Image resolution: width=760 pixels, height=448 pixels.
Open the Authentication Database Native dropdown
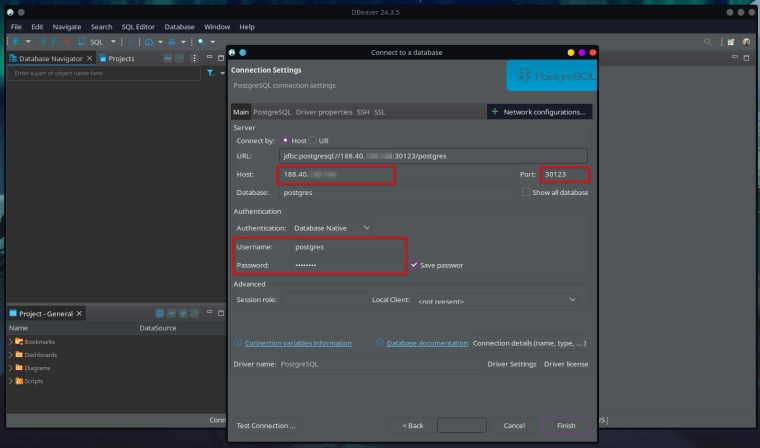(331, 228)
